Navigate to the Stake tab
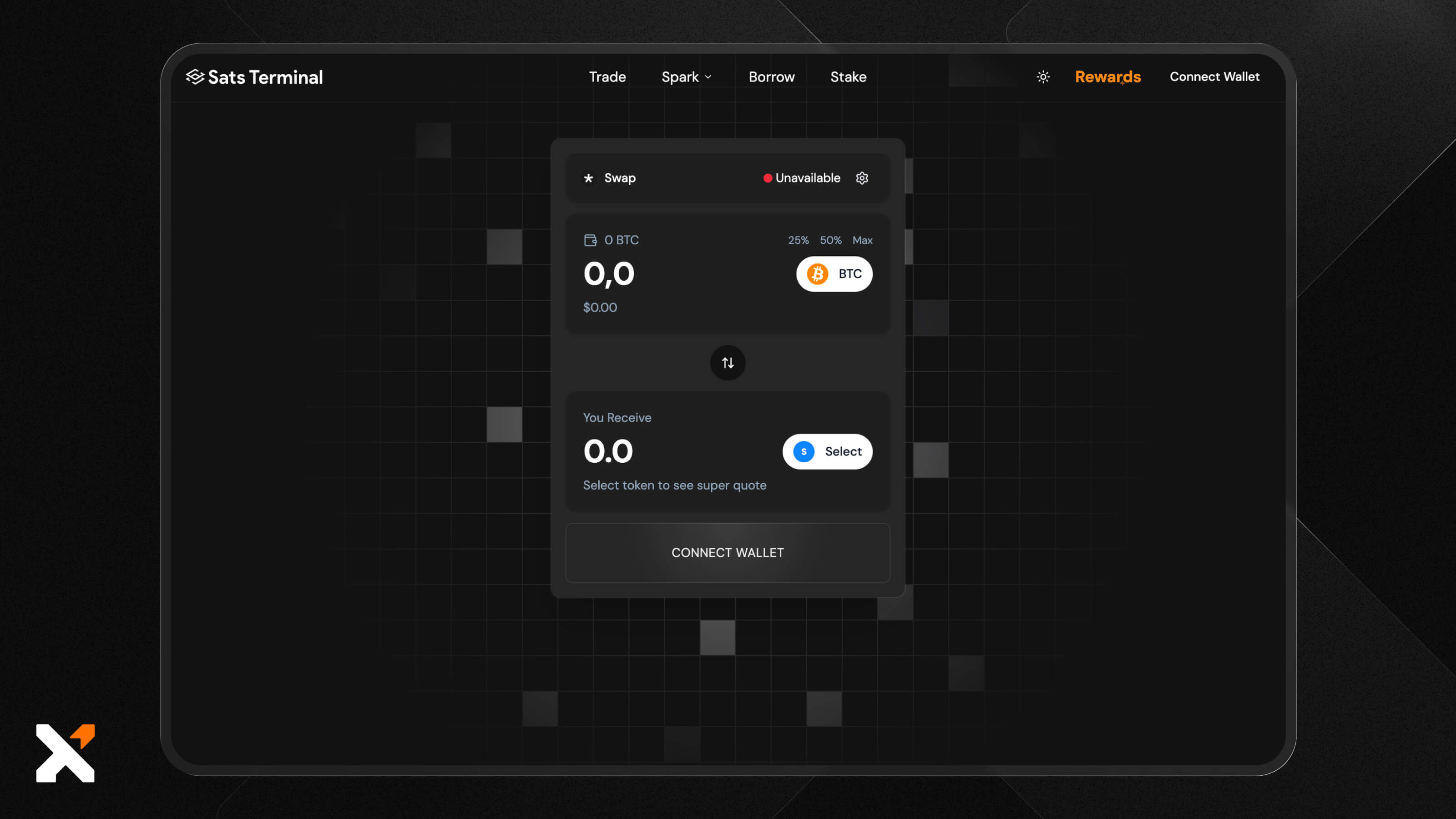 pyautogui.click(x=848, y=77)
